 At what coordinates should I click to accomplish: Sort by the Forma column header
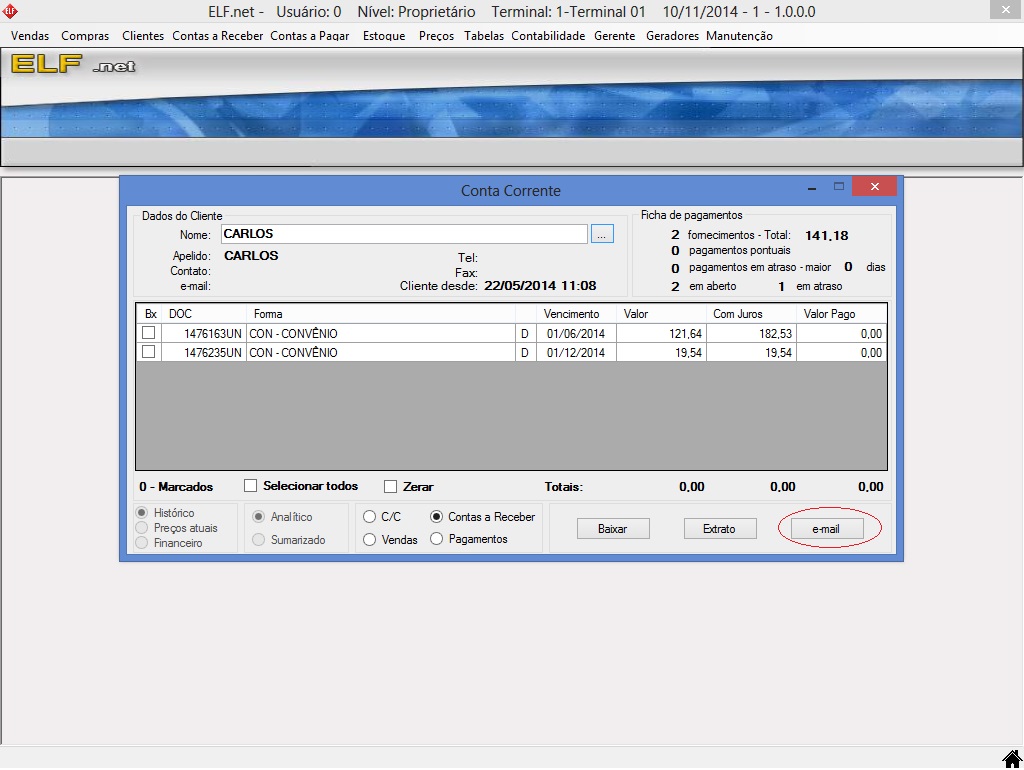click(x=381, y=314)
